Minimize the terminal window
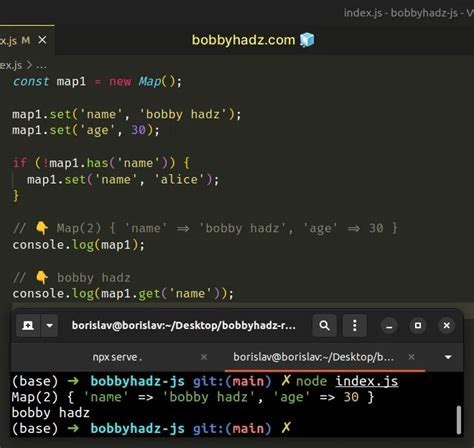The height and width of the screenshot is (448, 474). tap(389, 325)
